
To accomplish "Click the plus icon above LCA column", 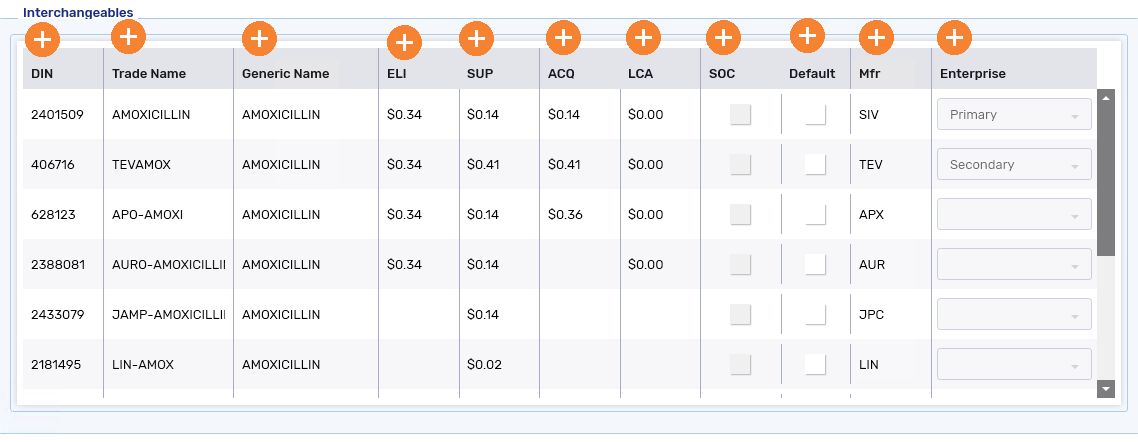I will [x=644, y=36].
